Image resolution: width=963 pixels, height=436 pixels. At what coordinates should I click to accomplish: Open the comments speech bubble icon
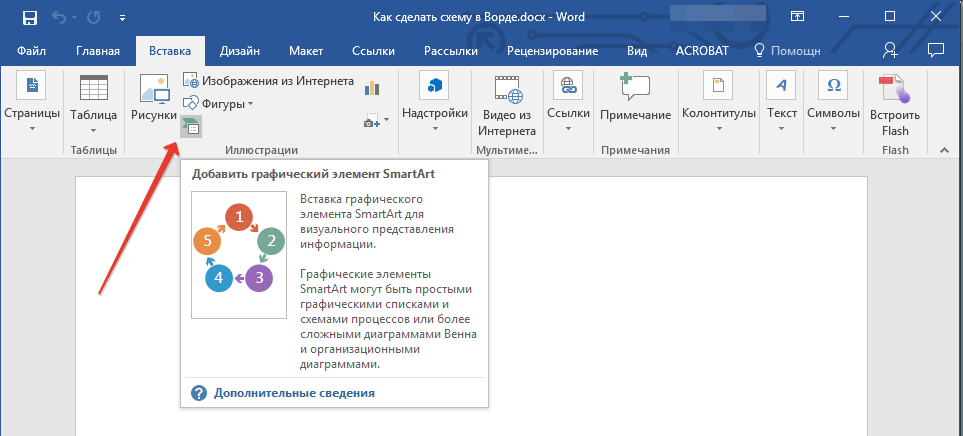pyautogui.click(x=936, y=50)
